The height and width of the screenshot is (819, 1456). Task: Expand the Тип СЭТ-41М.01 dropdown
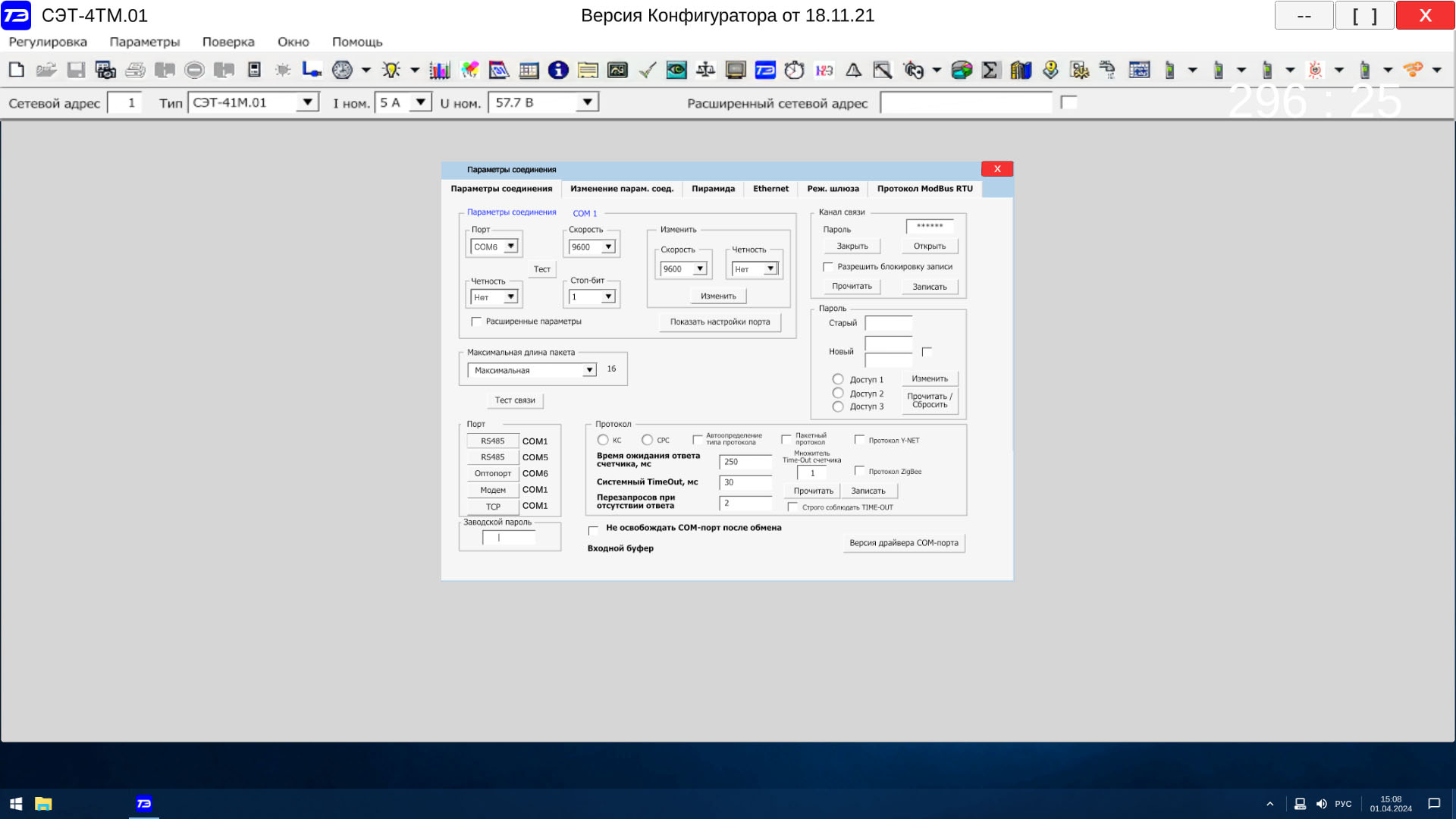(307, 102)
